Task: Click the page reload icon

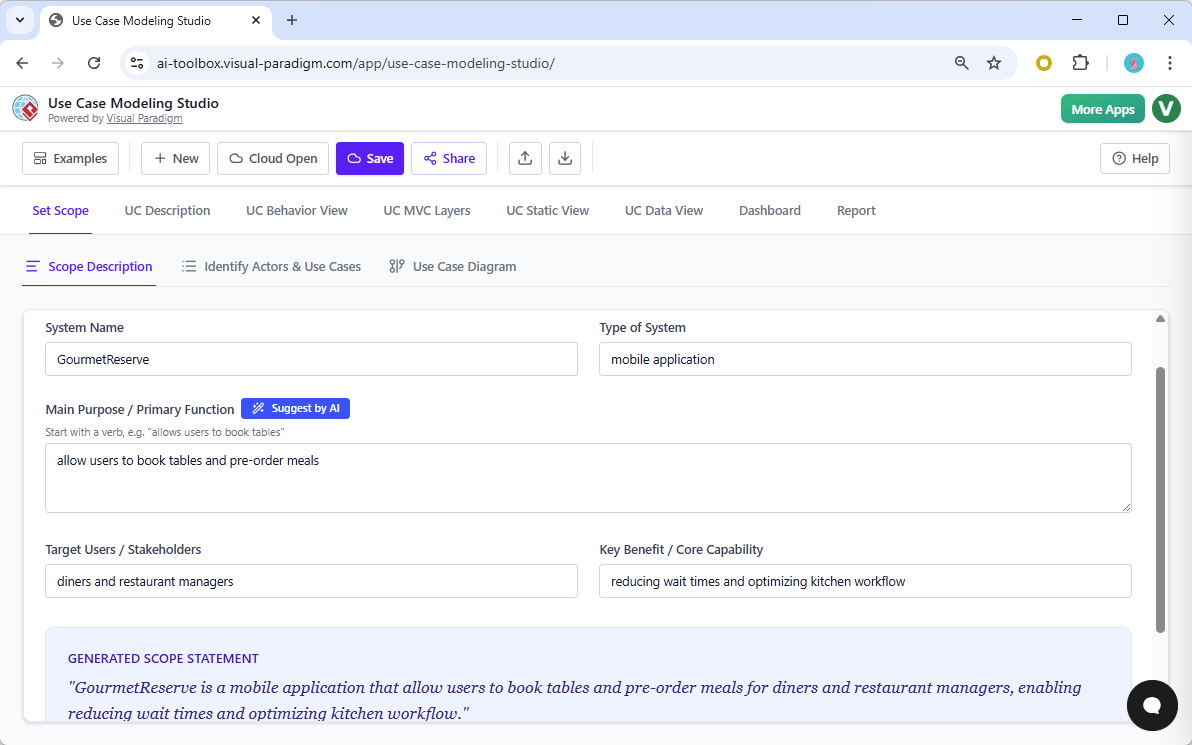Action: pos(94,62)
